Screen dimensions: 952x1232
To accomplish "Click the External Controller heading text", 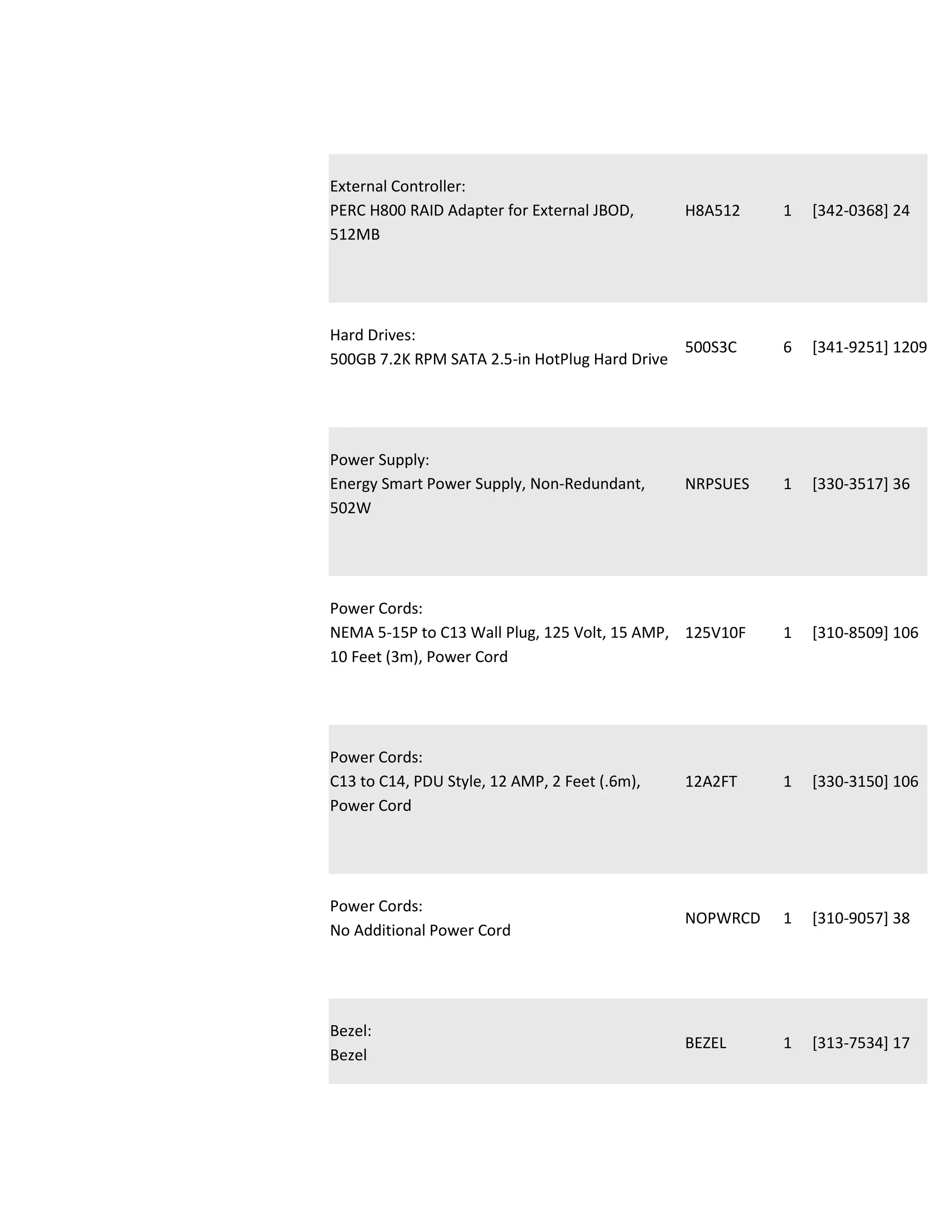I will point(397,186).
